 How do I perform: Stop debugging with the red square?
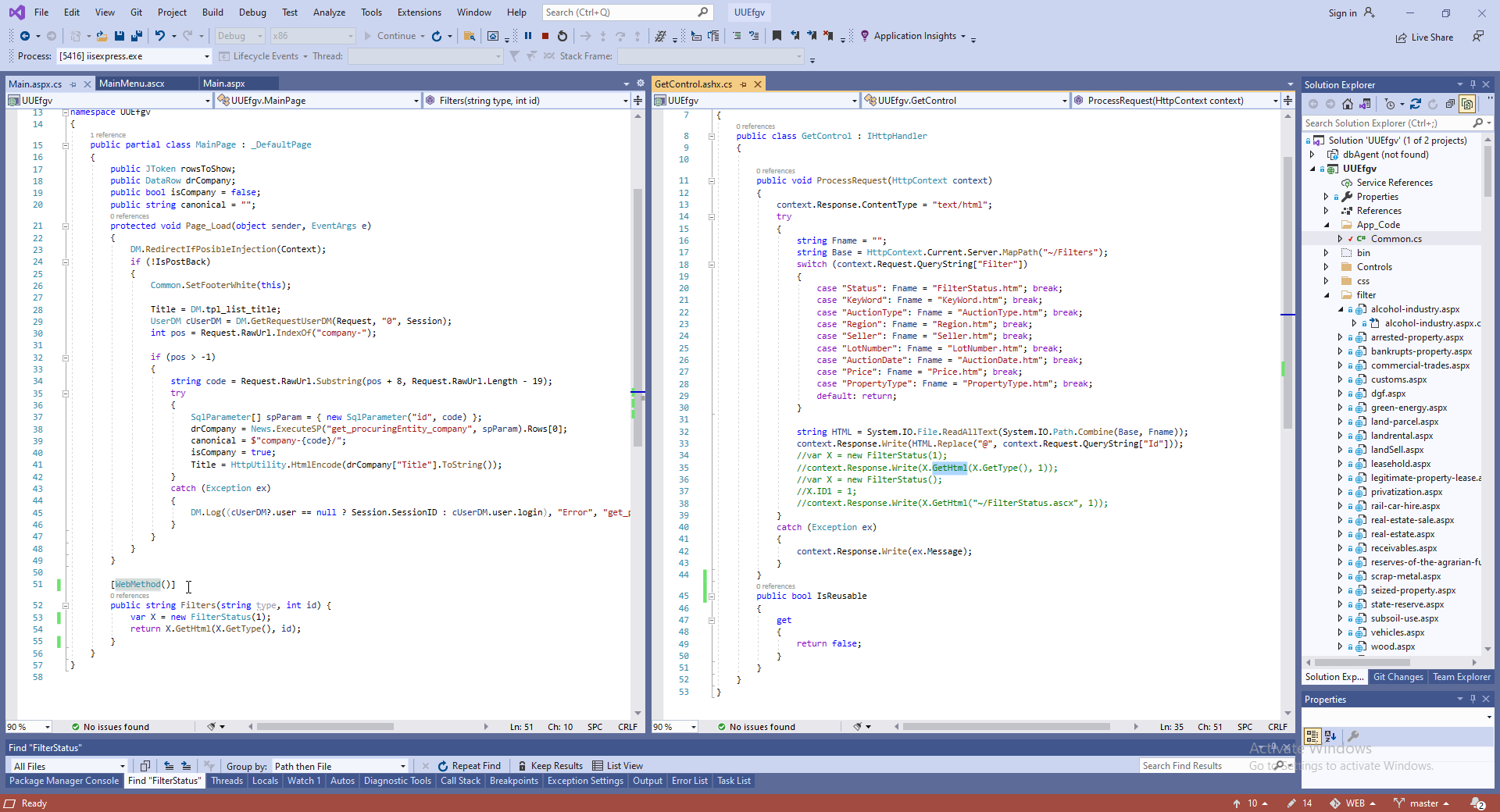[x=545, y=36]
